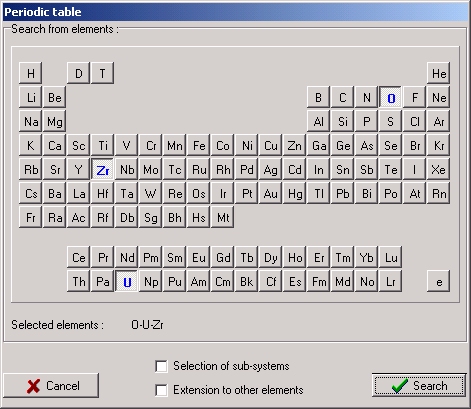Pick the Hydrogen H button

click(x=31, y=73)
